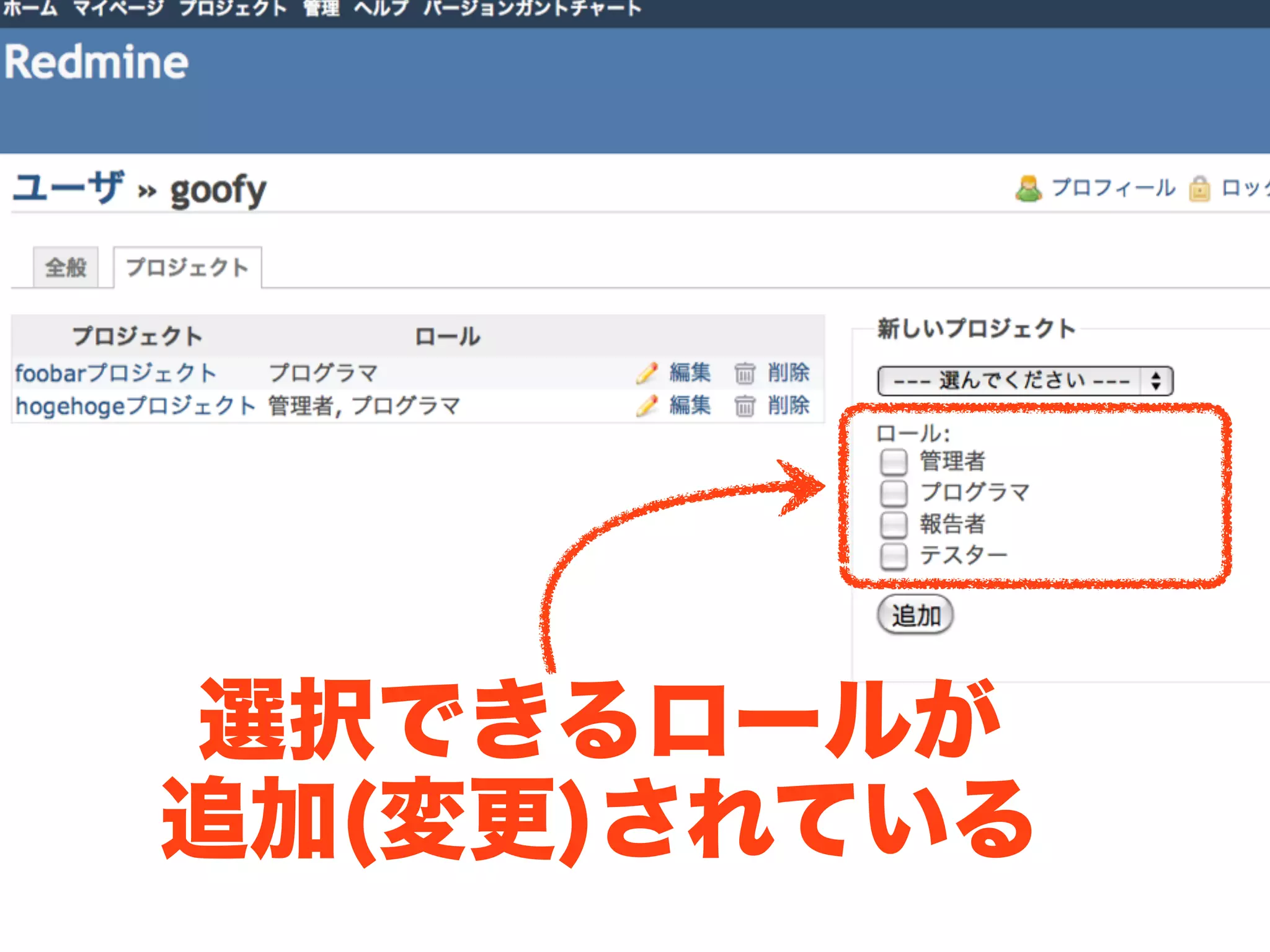1270x952 pixels.
Task: Open バージョンガントチャート menu item
Action: [x=533, y=9]
